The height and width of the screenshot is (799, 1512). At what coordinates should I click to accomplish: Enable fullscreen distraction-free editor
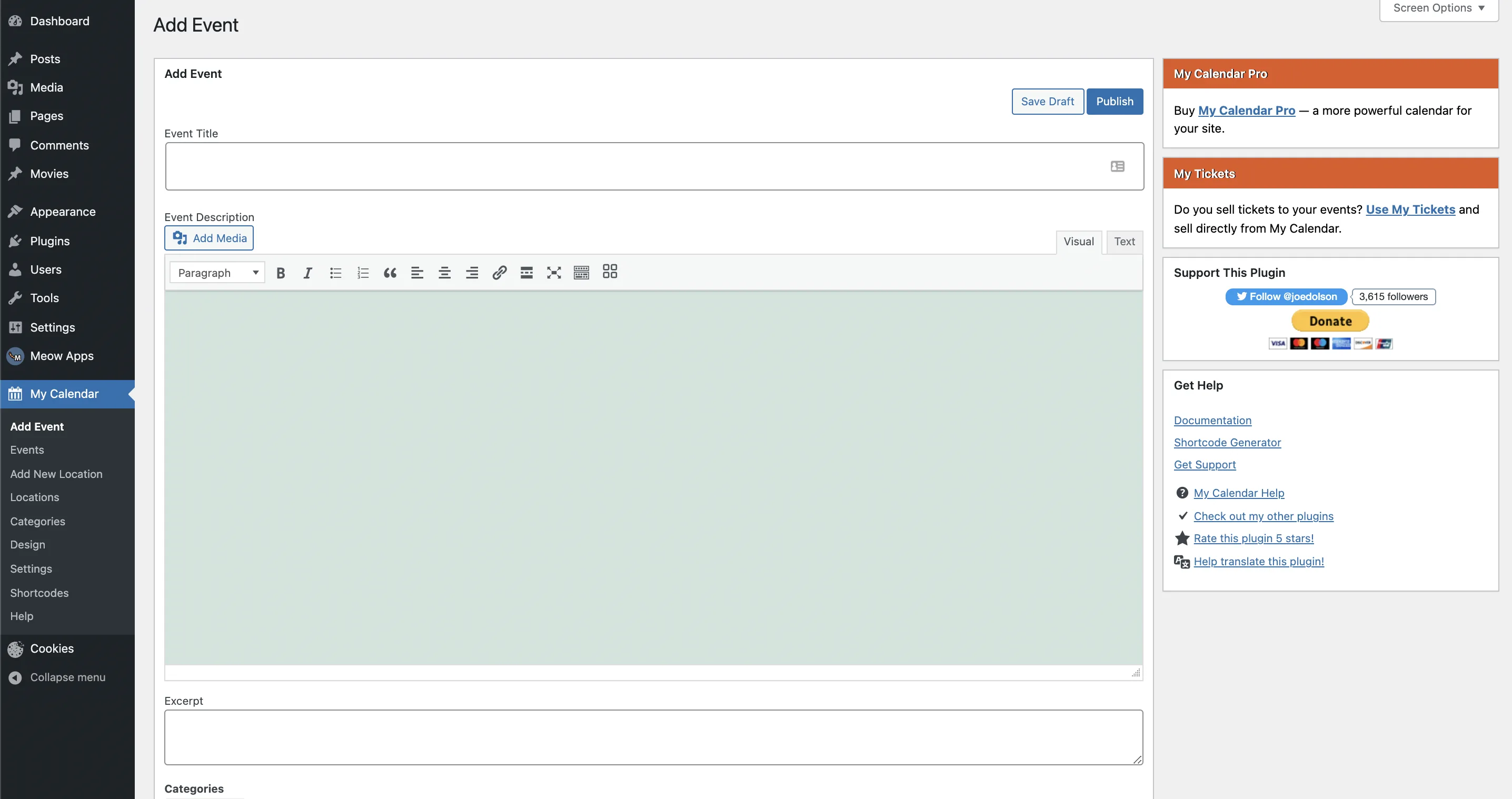coord(553,273)
